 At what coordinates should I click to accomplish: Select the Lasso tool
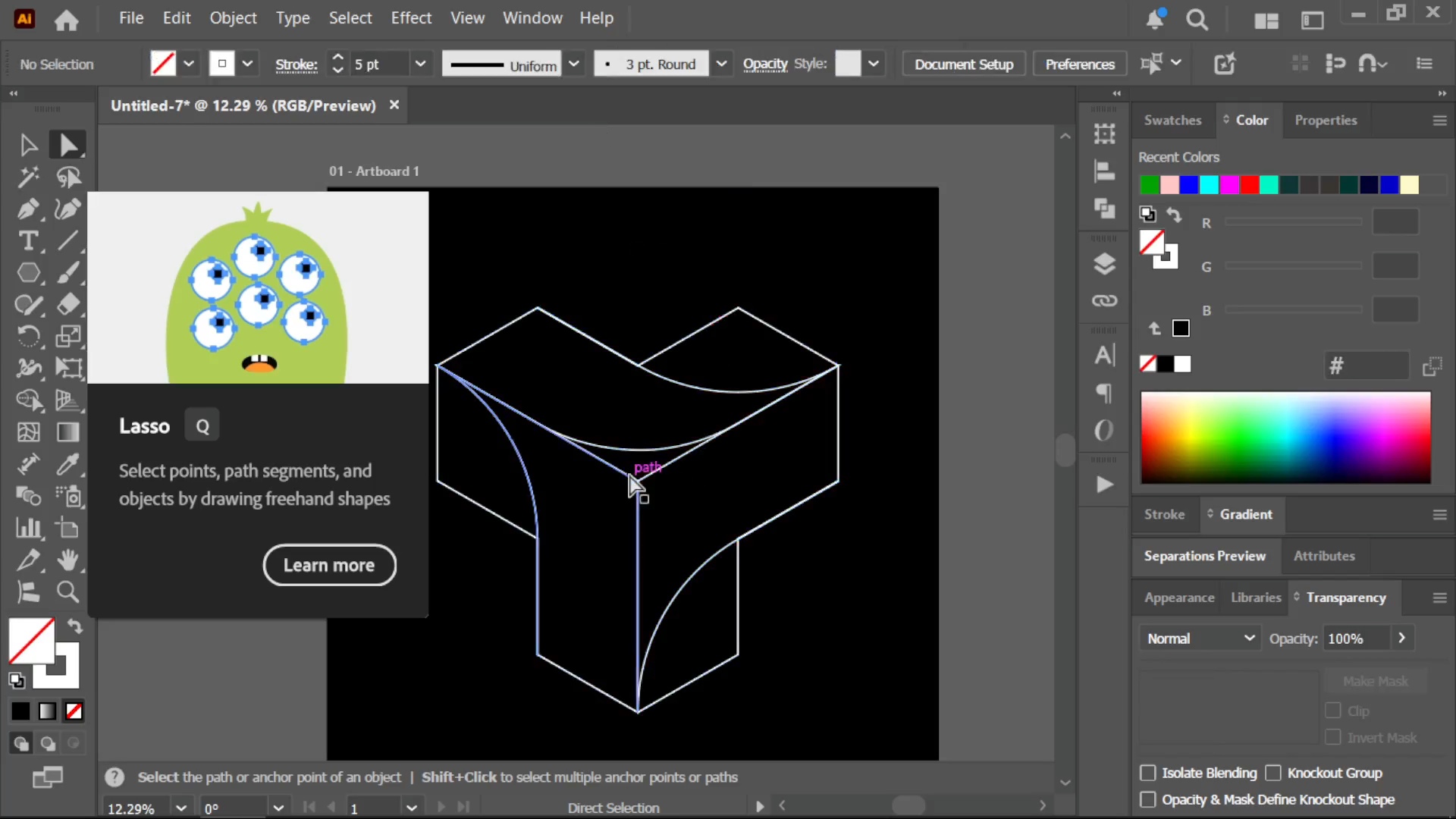click(68, 177)
